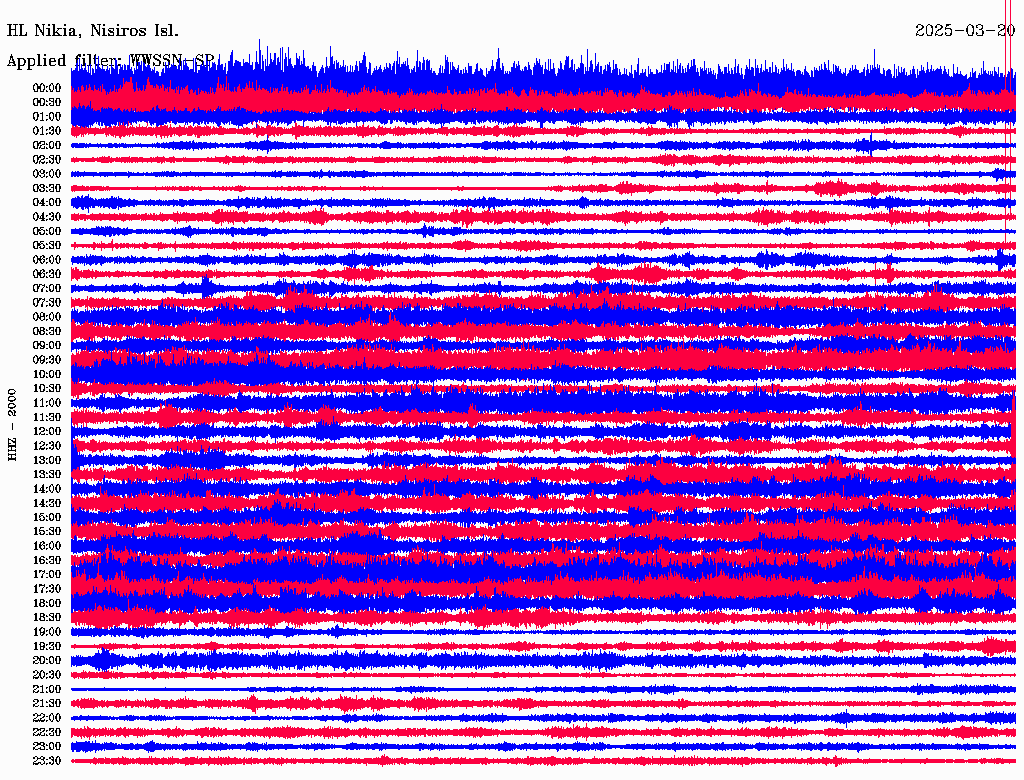The width and height of the screenshot is (1024, 780).
Task: Click the station title HL Nikia, Nisiros Isl.
Action: 93,31
